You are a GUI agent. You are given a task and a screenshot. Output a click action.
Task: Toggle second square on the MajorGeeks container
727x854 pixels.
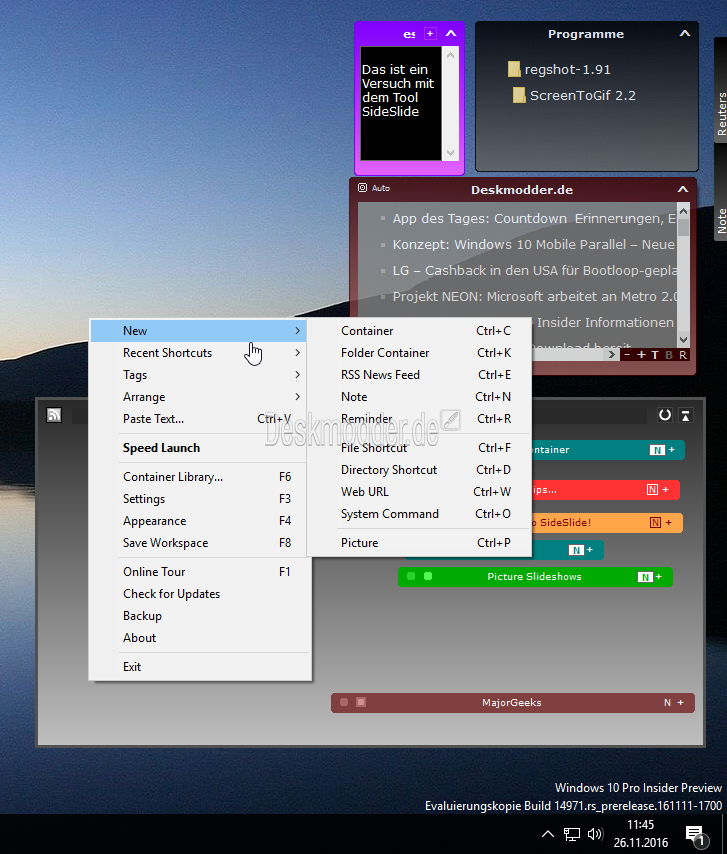pyautogui.click(x=361, y=702)
